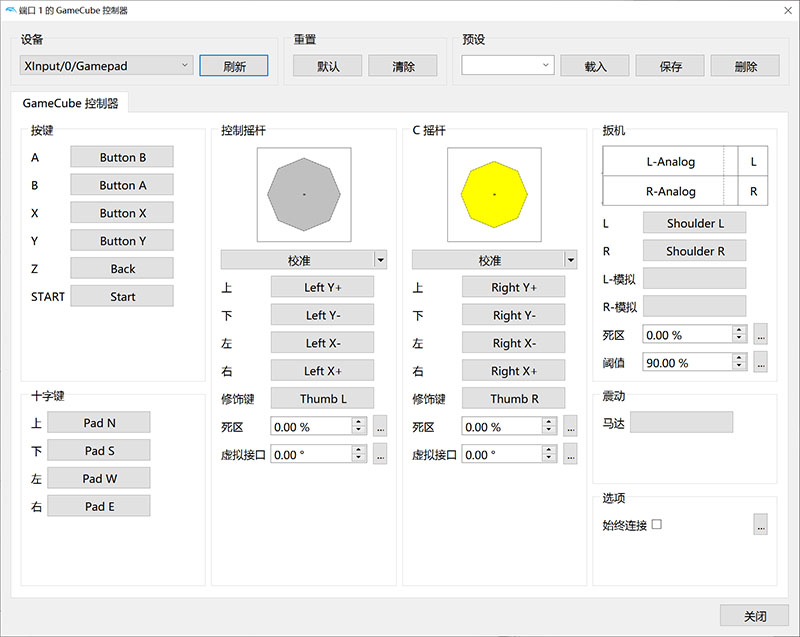Click the ellipsis next to 始终连接
The image size is (800, 637).
pos(760,524)
